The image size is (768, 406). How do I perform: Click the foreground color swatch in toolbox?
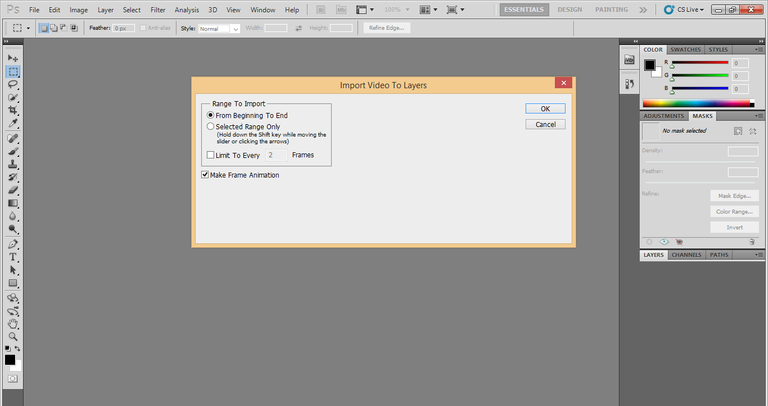[10, 360]
